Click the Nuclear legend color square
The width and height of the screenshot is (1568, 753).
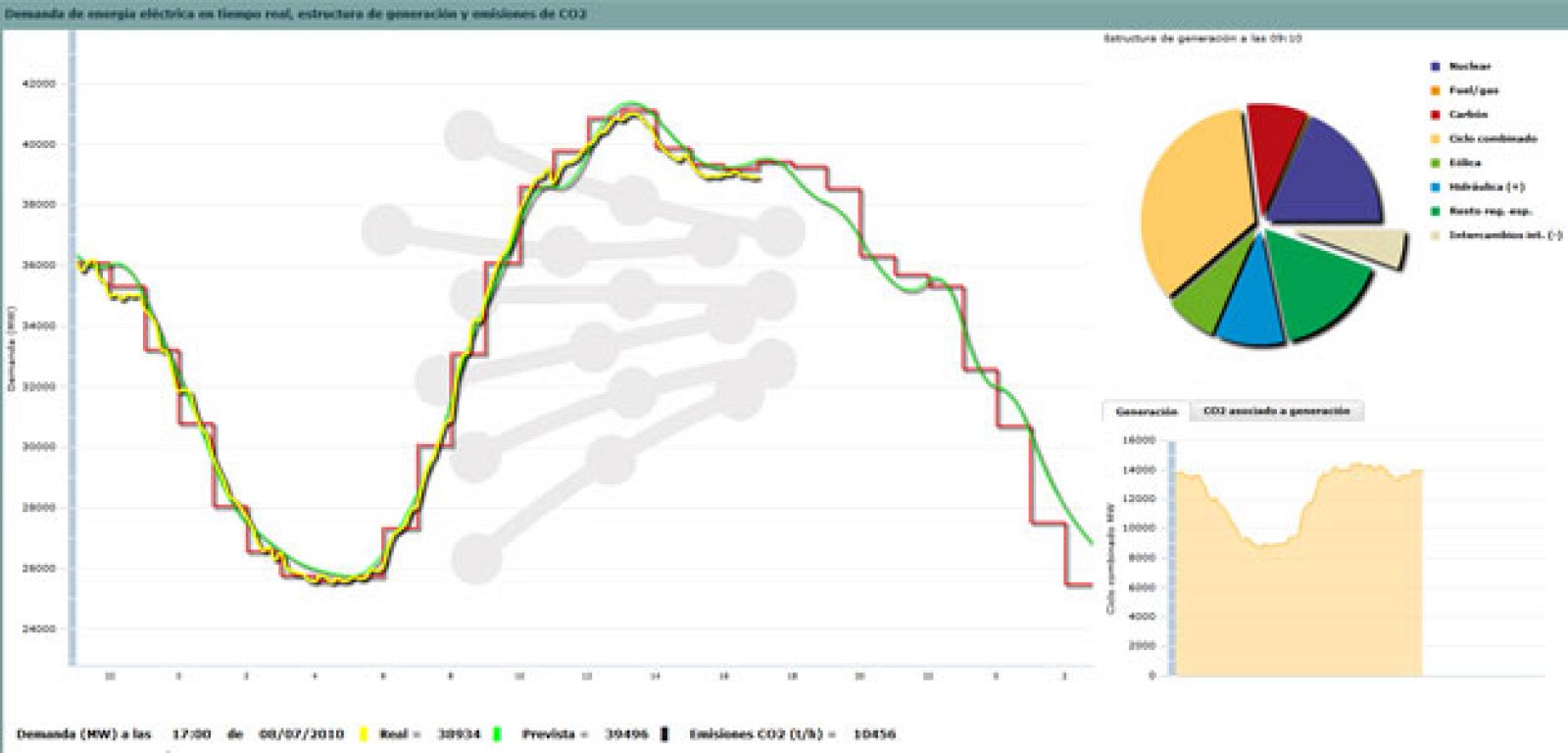point(1436,67)
